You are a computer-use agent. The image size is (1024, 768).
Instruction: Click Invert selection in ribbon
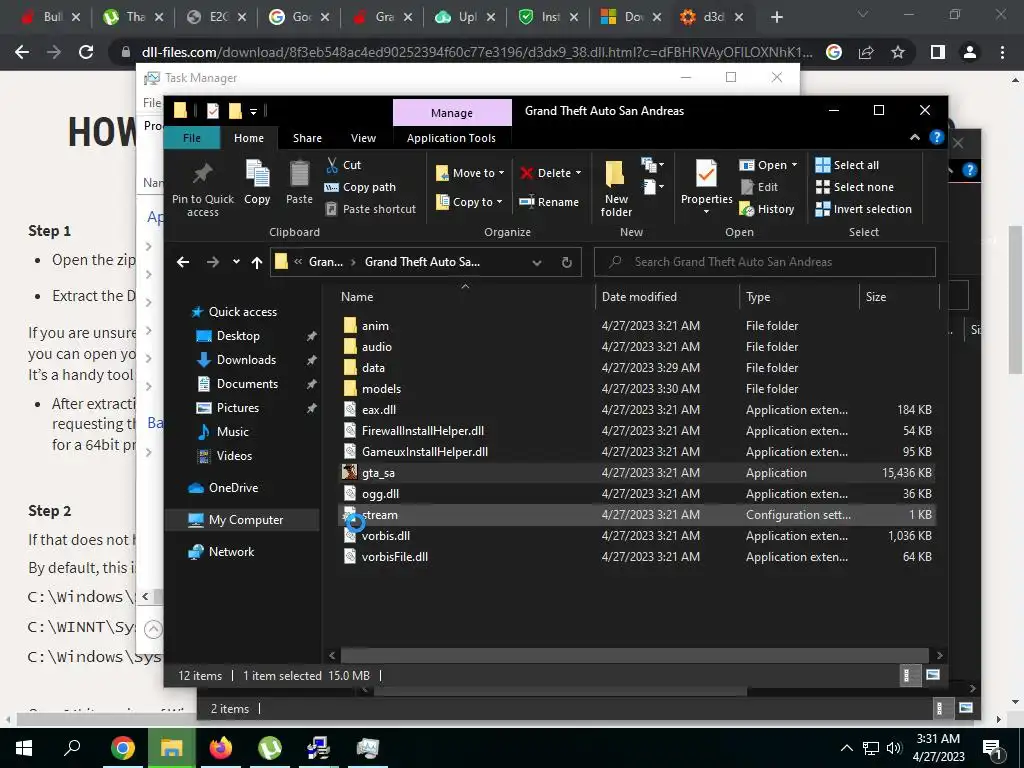(863, 209)
